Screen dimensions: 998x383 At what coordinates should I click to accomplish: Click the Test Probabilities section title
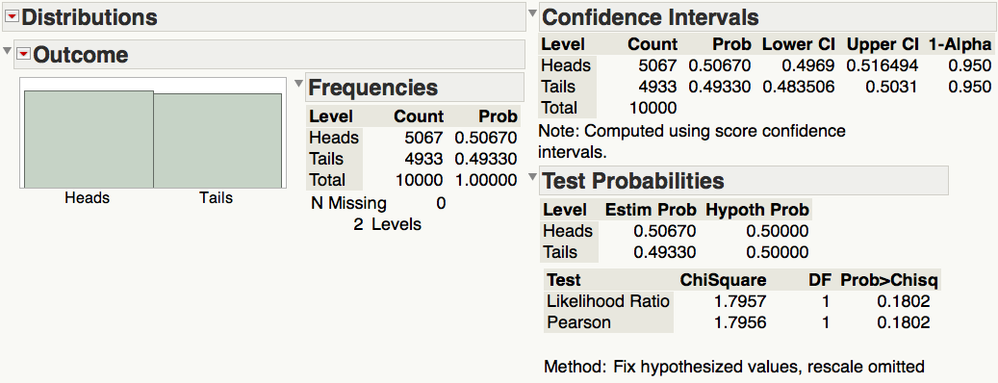(x=633, y=181)
